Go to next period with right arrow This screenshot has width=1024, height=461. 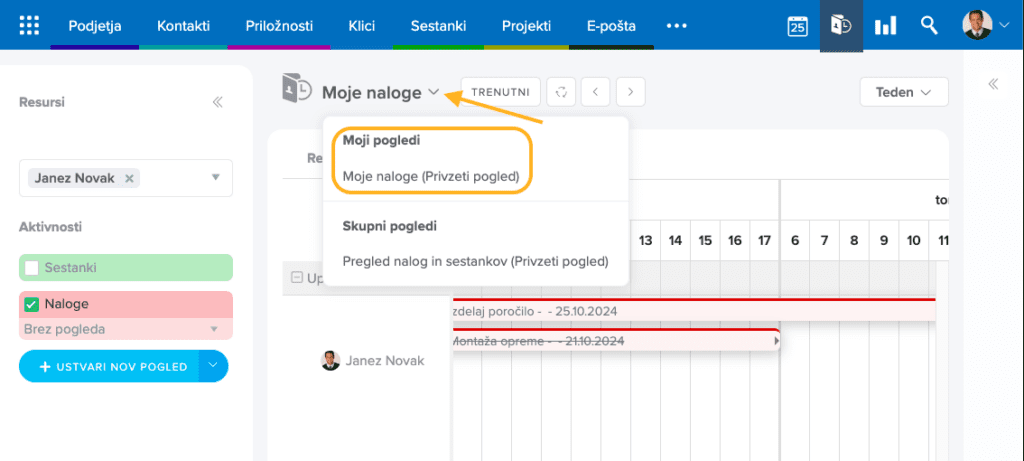(630, 92)
